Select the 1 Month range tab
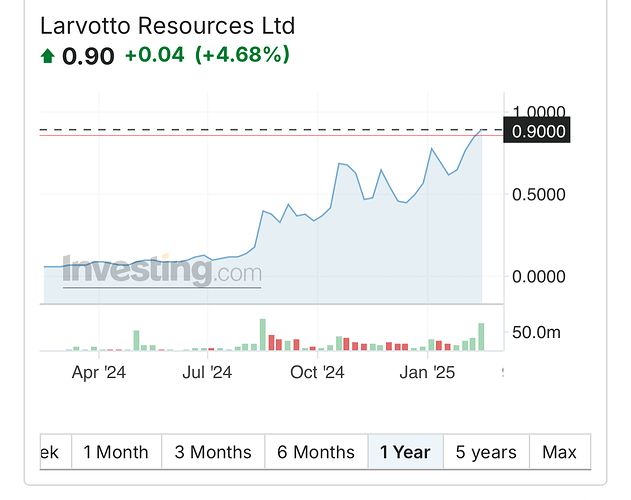Screen dimensions: 631x500 tap(116, 452)
